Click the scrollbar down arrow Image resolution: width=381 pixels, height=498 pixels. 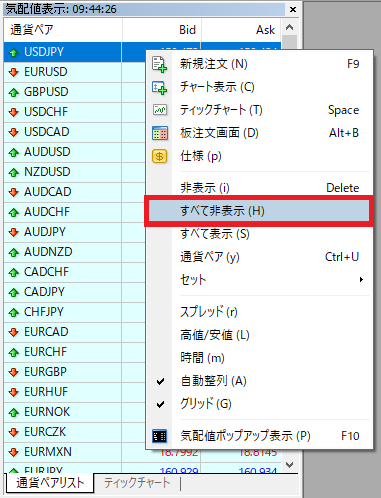(x=290, y=464)
